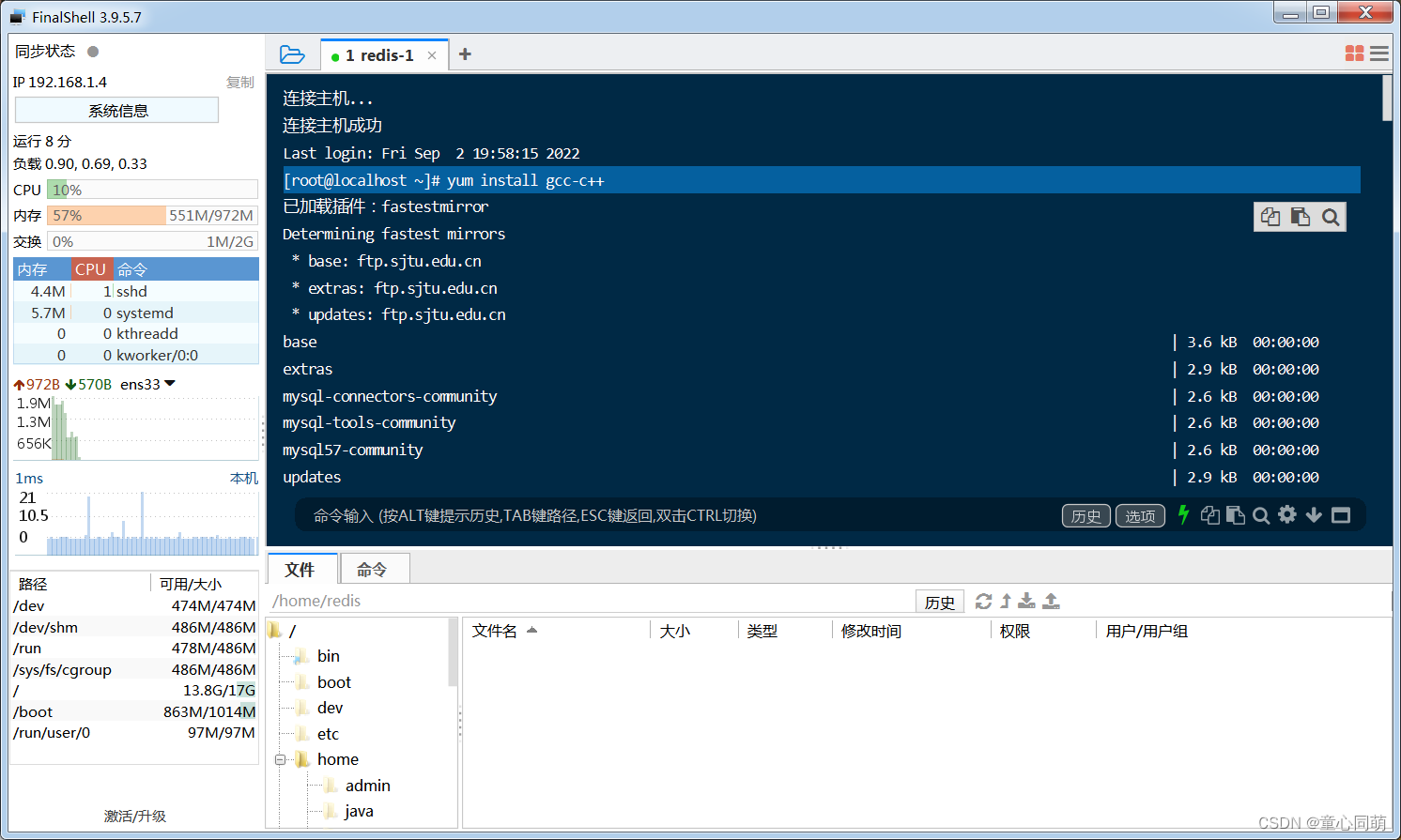Click the 激活/升级 link
Image resolution: width=1401 pixels, height=840 pixels.
point(135,816)
